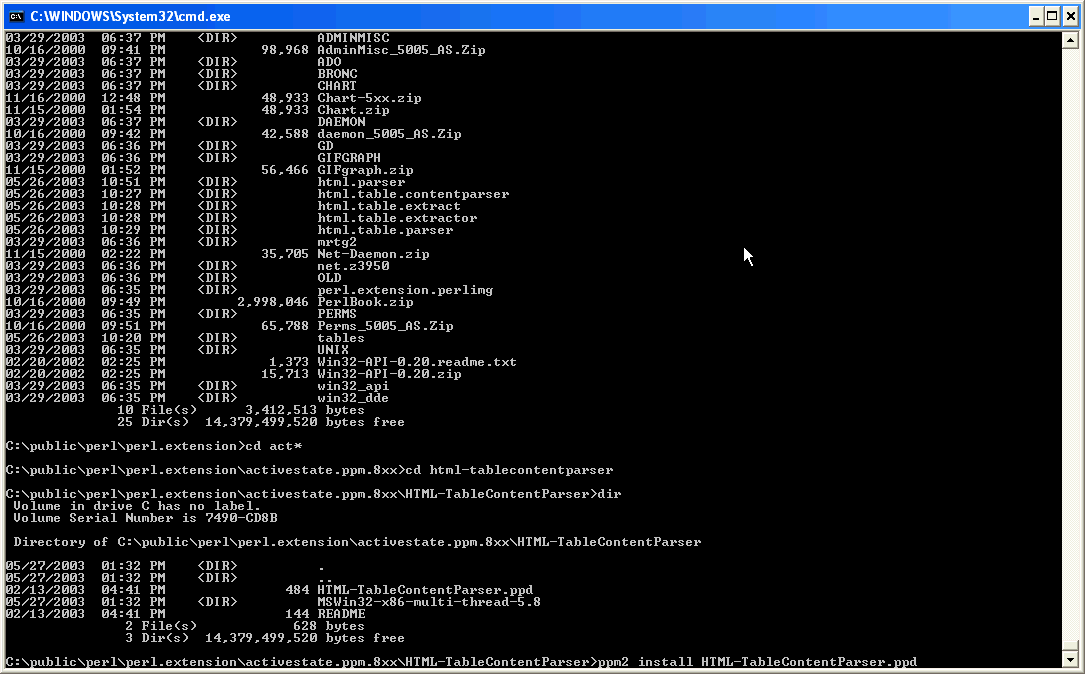The width and height of the screenshot is (1085, 674).
Task: Click the scrollbar down arrow
Action: tap(1069, 660)
